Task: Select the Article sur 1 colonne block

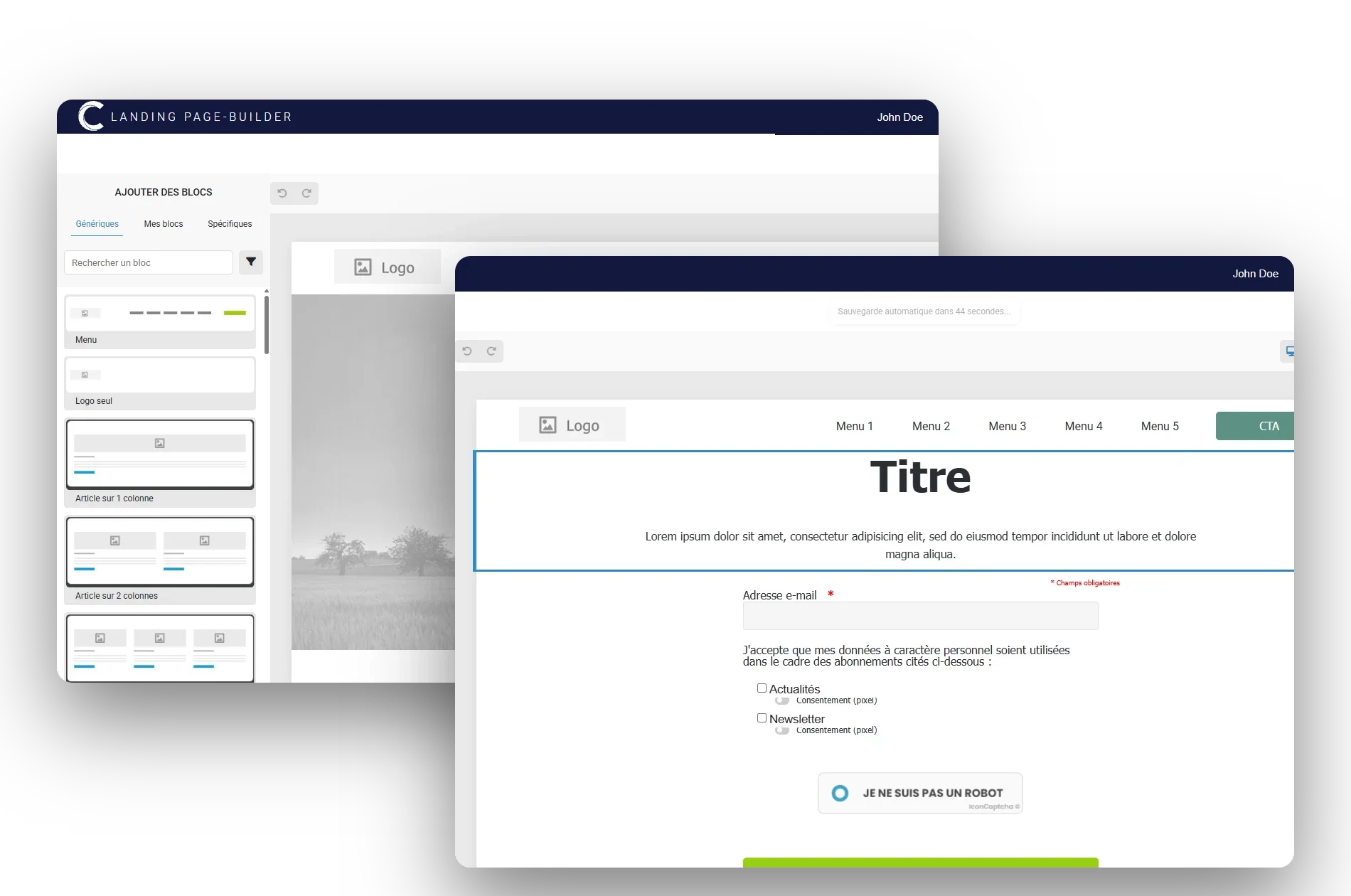Action: [160, 462]
